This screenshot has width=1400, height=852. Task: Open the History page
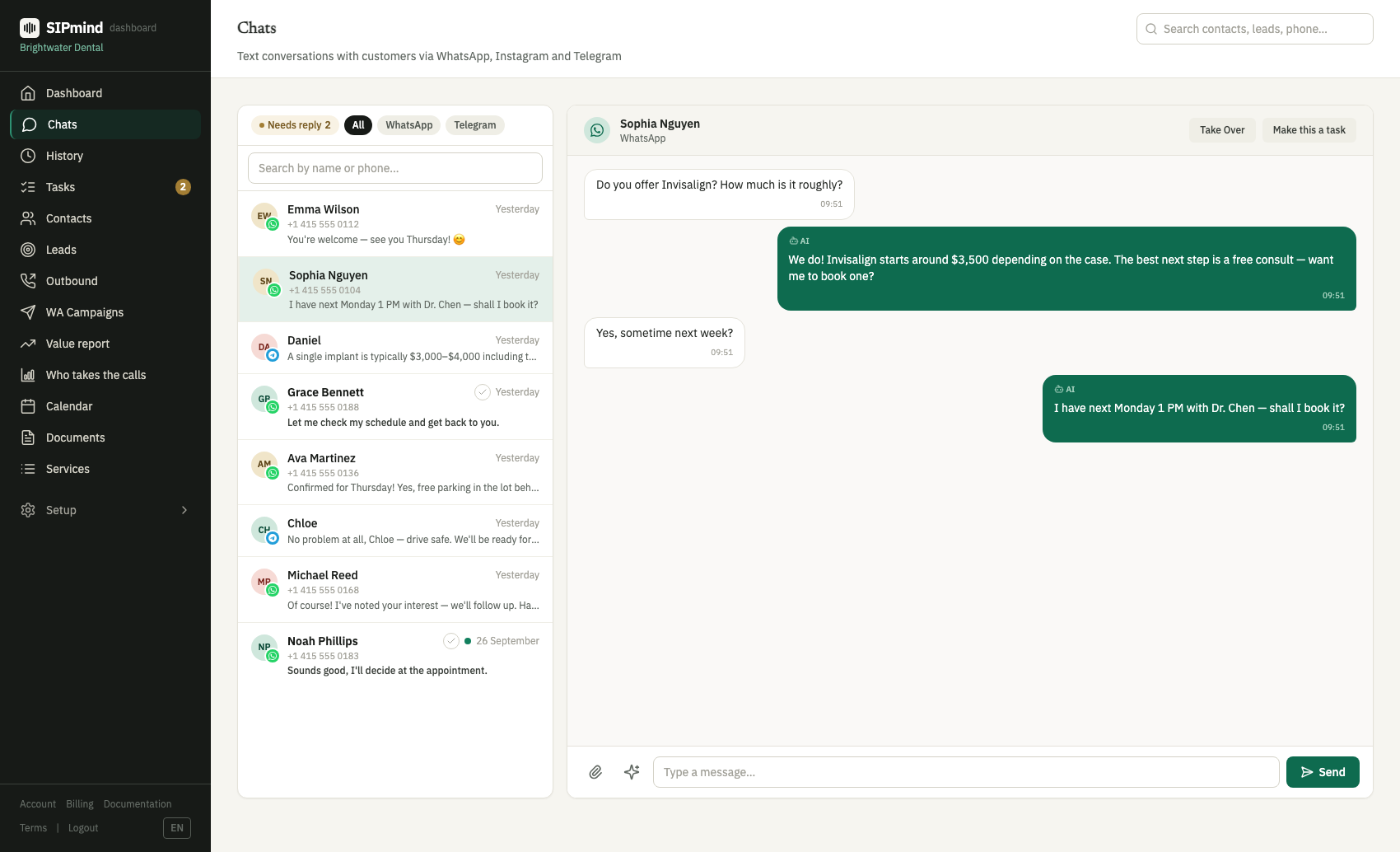click(x=105, y=156)
